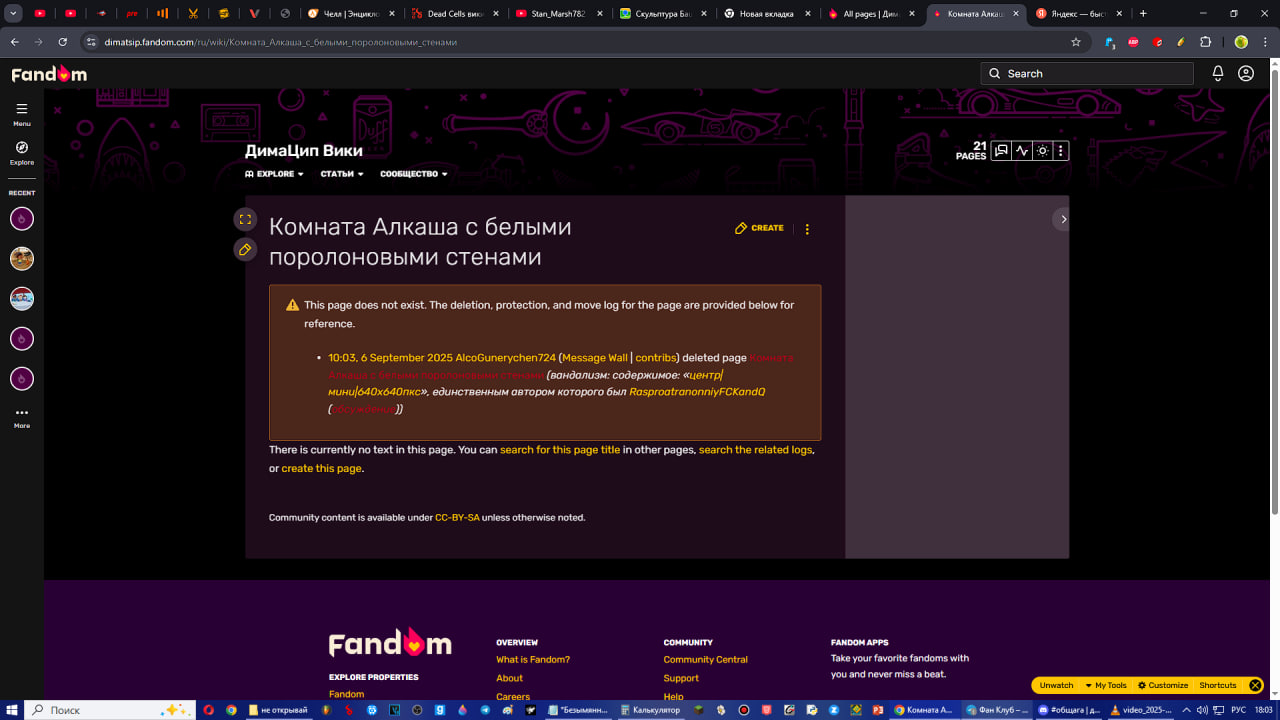
Task: Toggle light/dark theme switch icon
Action: coord(1042,151)
